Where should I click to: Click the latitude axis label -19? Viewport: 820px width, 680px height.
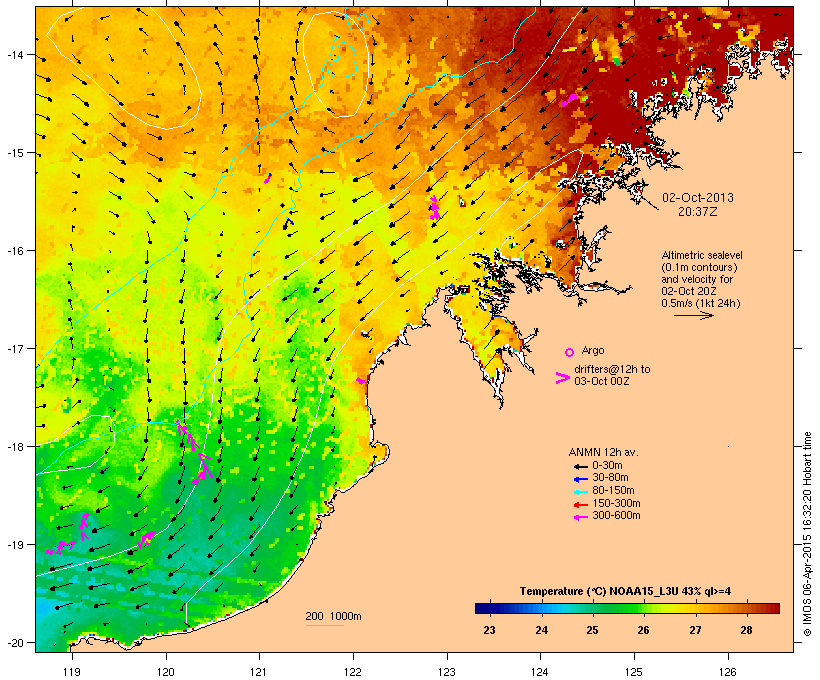point(14,545)
